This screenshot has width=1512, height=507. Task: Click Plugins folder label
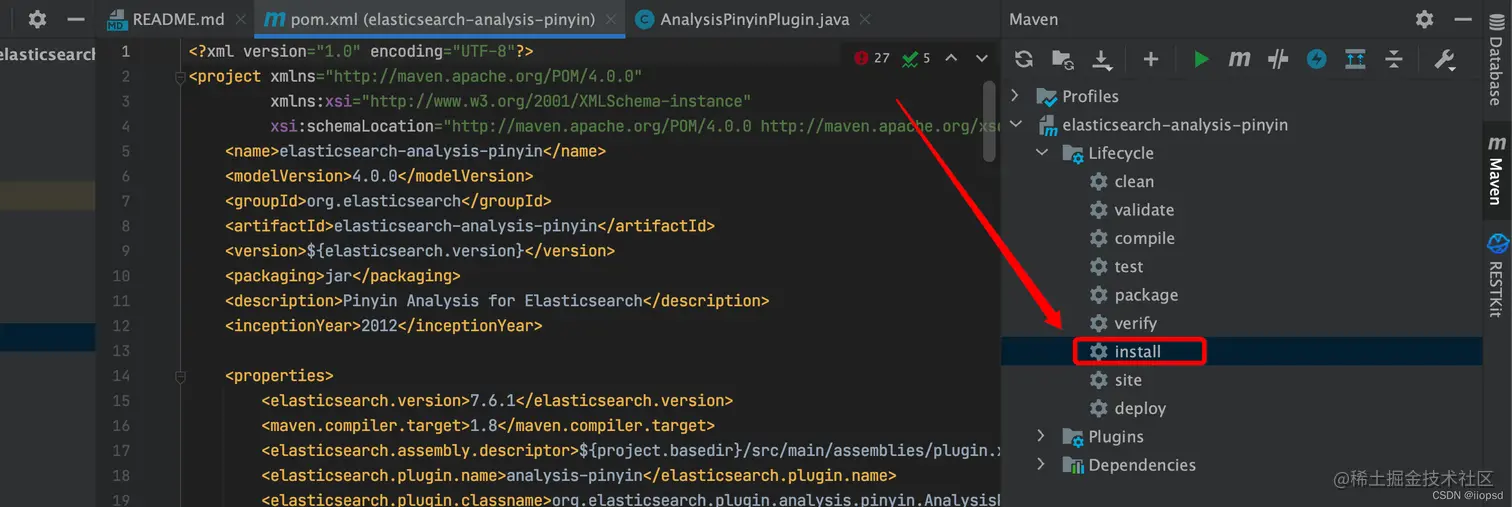(x=1116, y=436)
